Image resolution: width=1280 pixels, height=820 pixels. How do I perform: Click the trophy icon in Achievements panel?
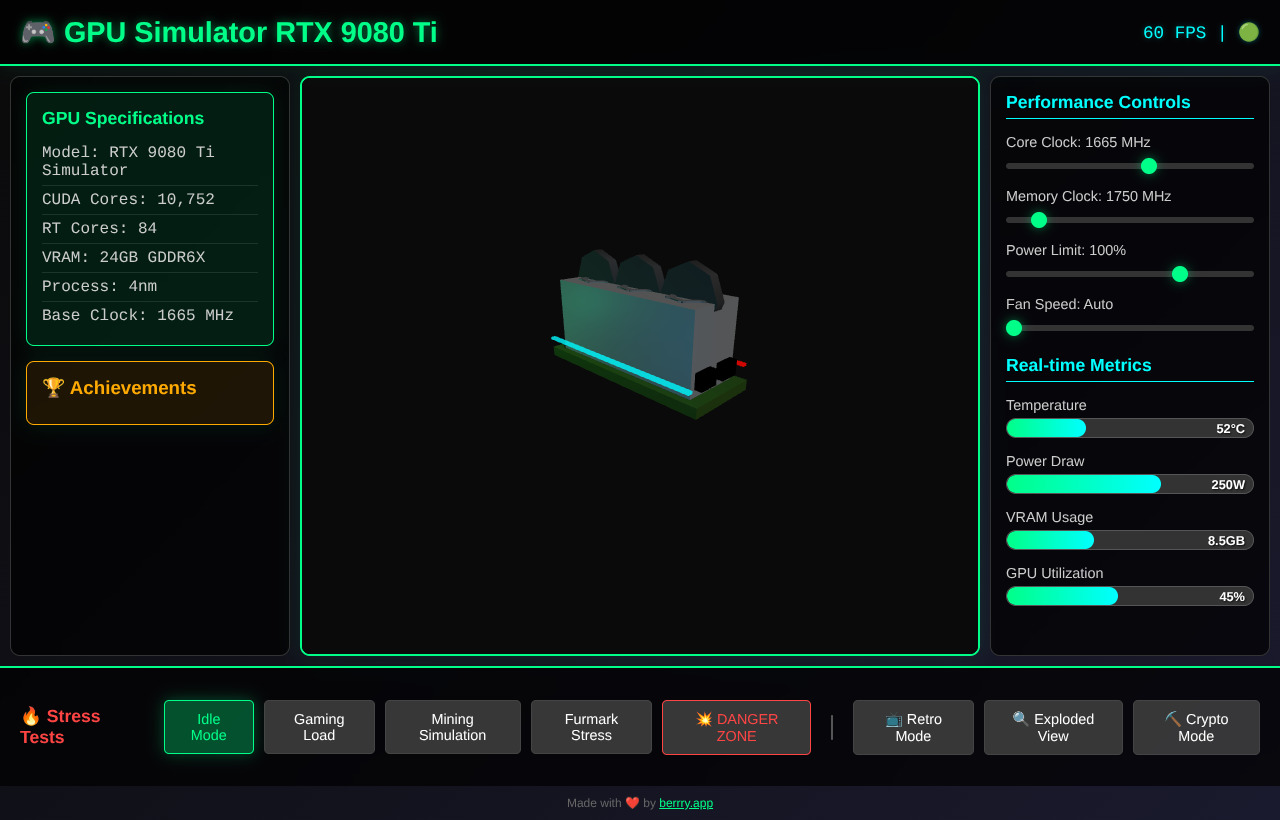point(53,388)
